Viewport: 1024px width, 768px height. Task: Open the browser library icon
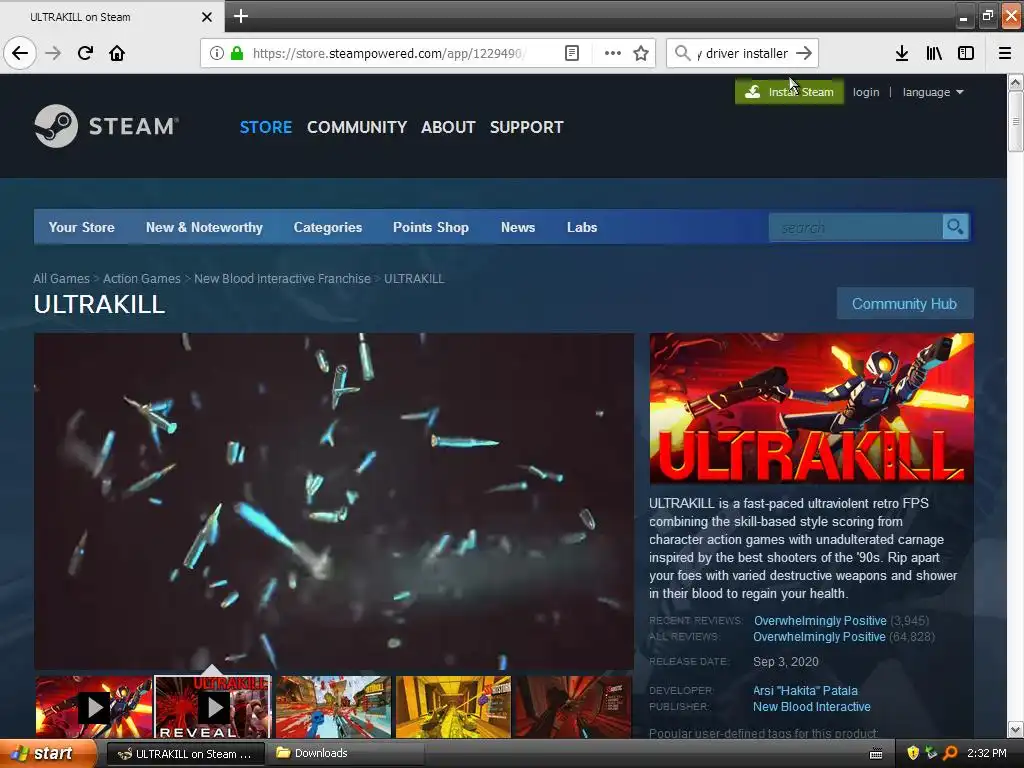coord(934,53)
